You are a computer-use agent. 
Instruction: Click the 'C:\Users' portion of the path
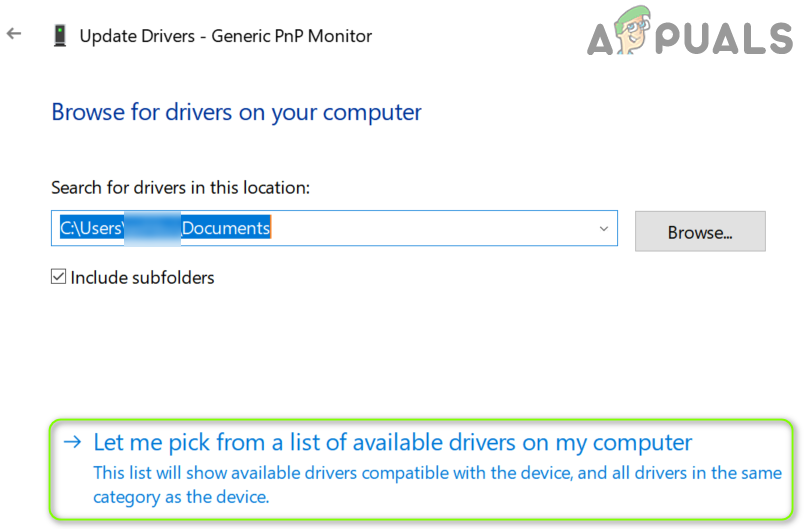click(x=91, y=229)
